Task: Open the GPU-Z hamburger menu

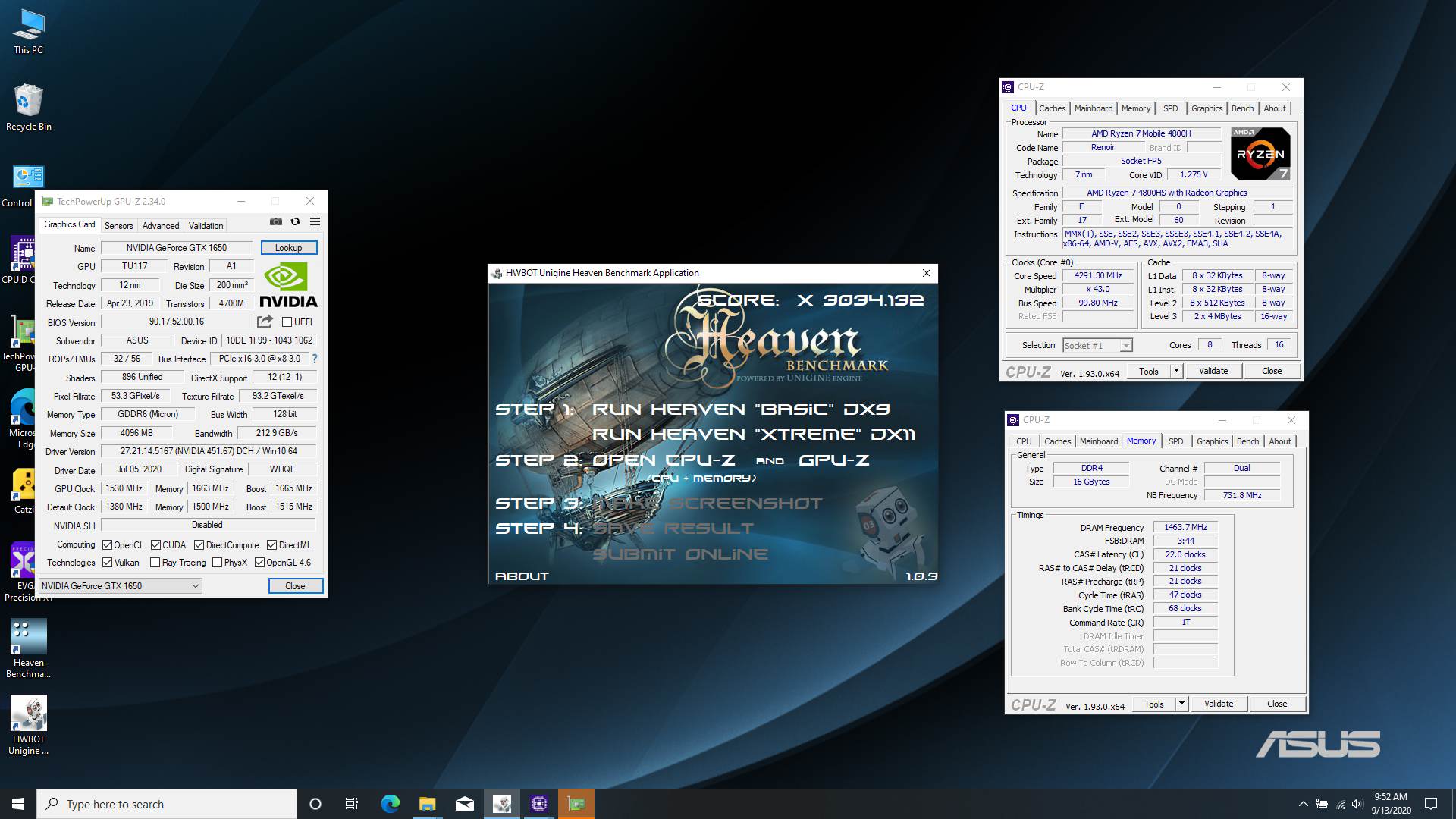Action: [x=315, y=221]
